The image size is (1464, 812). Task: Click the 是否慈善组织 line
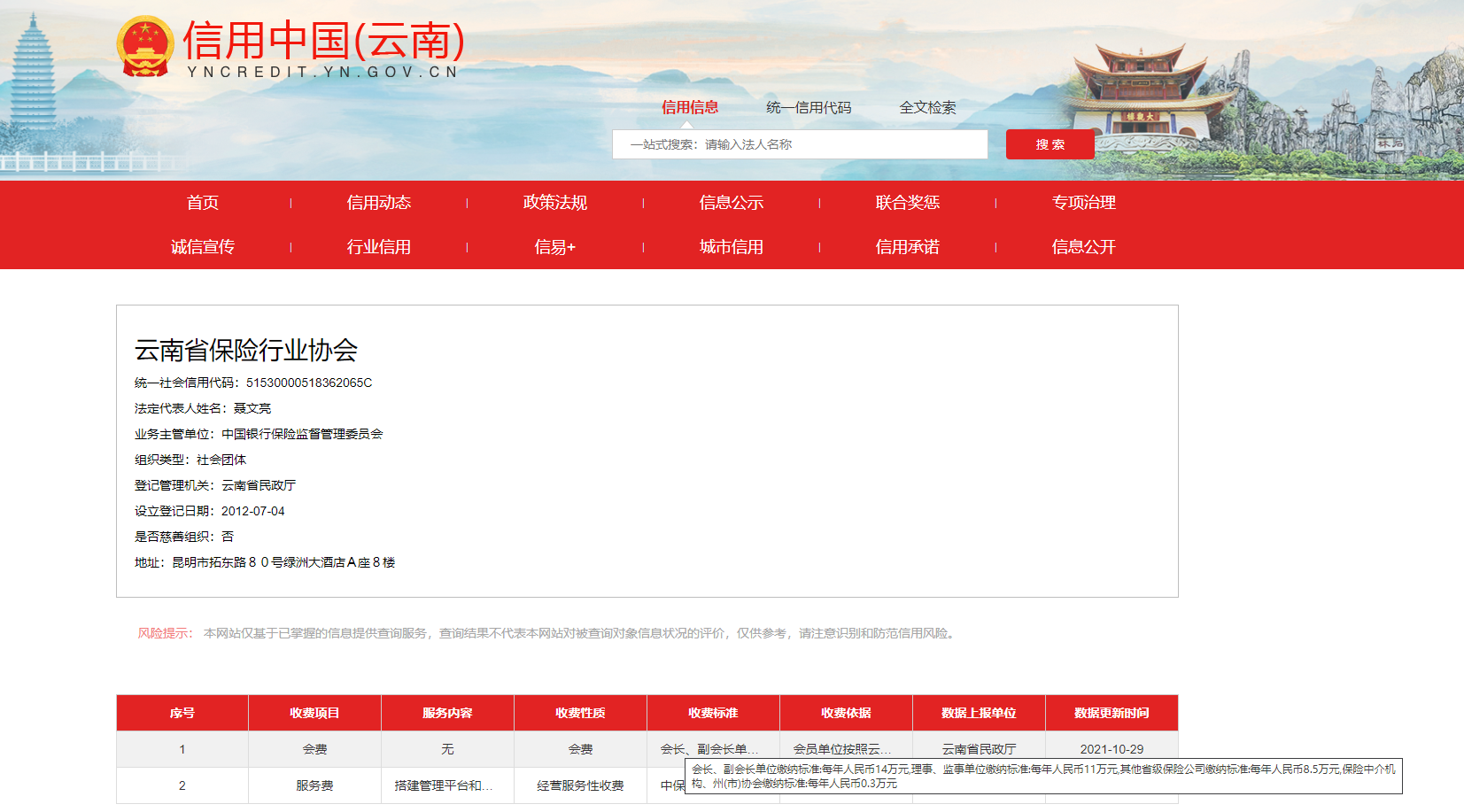(184, 537)
